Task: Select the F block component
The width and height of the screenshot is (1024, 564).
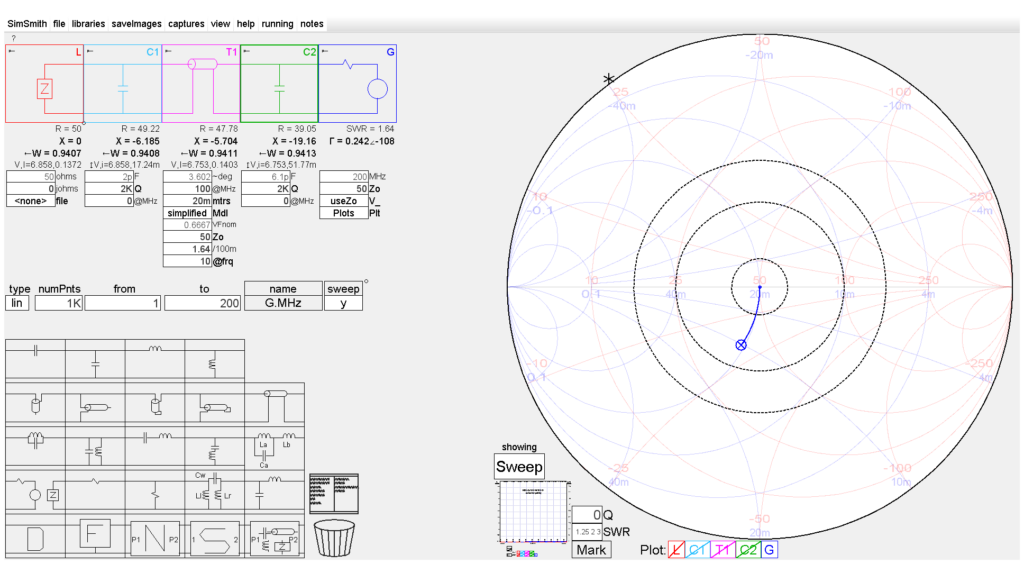Action: [x=95, y=535]
